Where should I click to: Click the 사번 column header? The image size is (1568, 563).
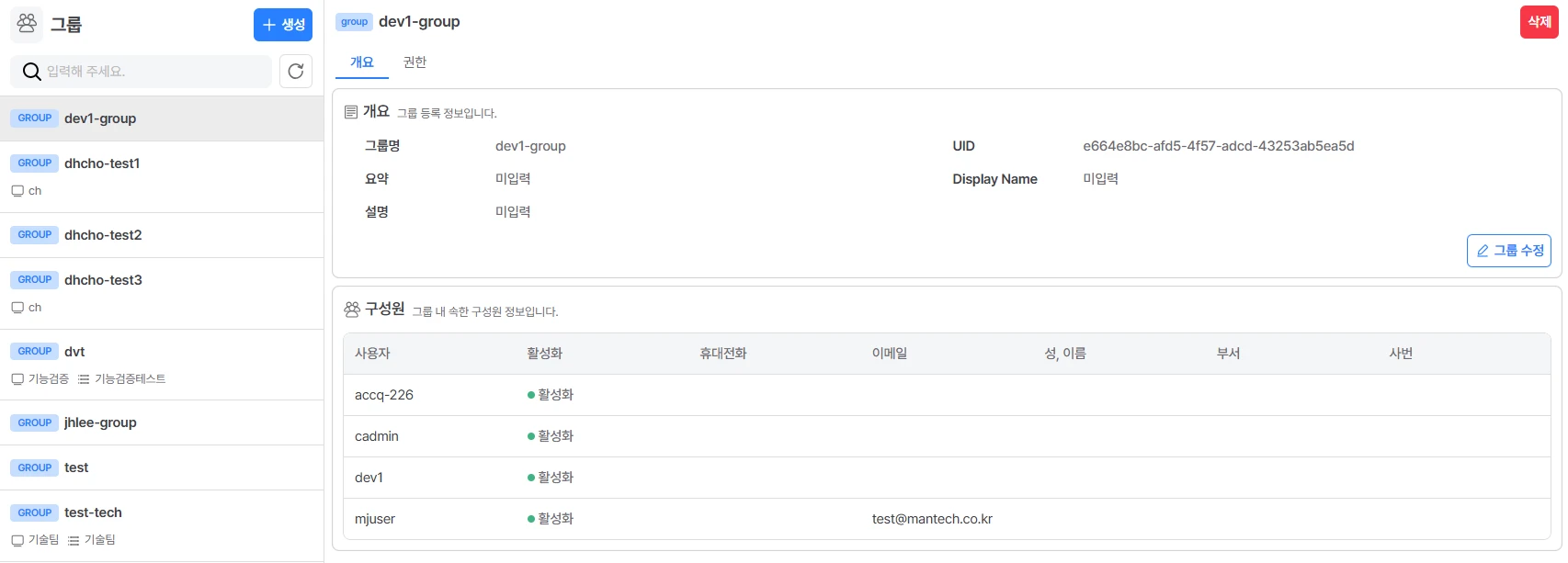(1401, 354)
